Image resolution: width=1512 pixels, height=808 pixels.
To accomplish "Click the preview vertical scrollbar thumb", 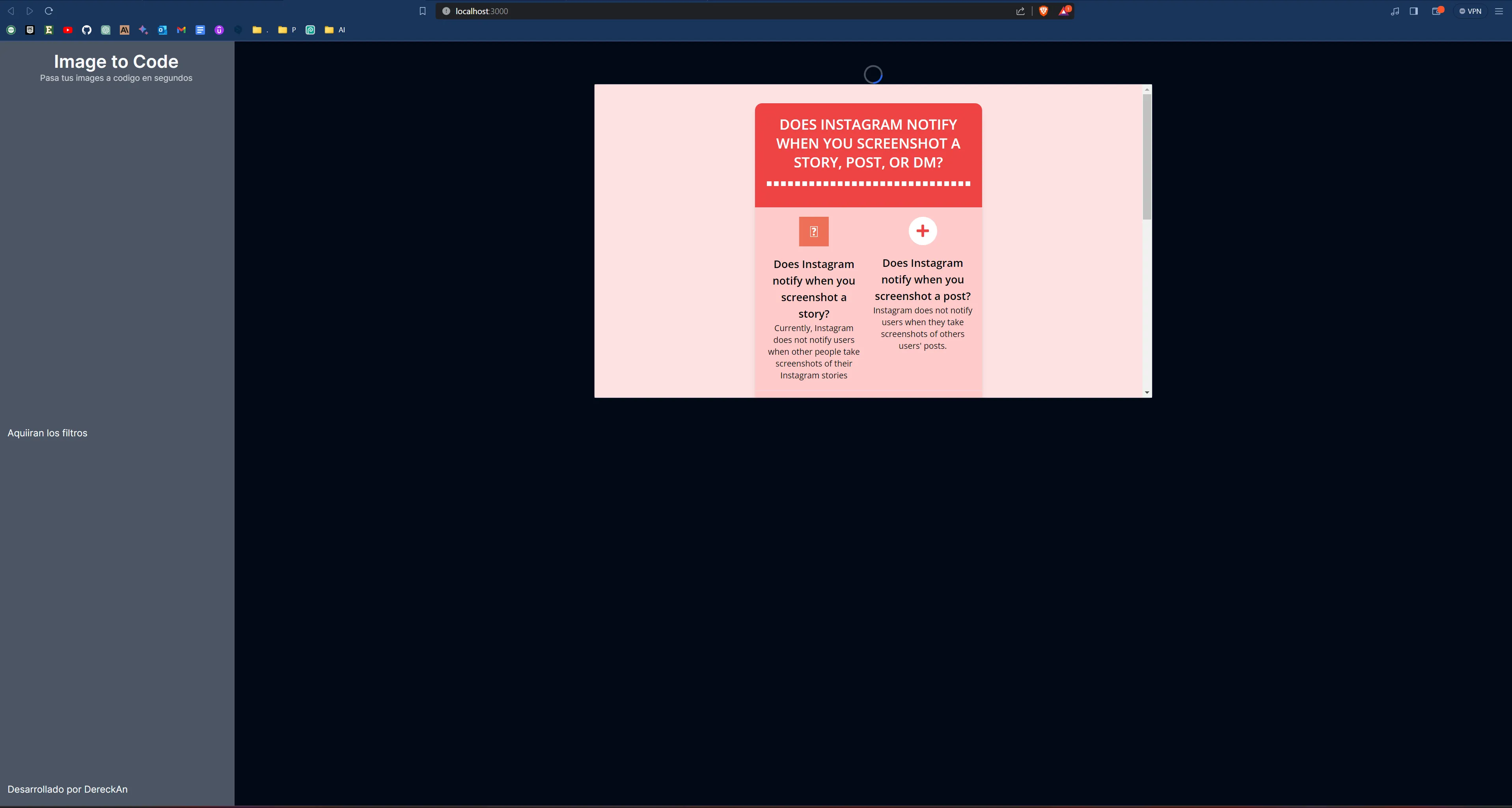I will (x=1147, y=156).
